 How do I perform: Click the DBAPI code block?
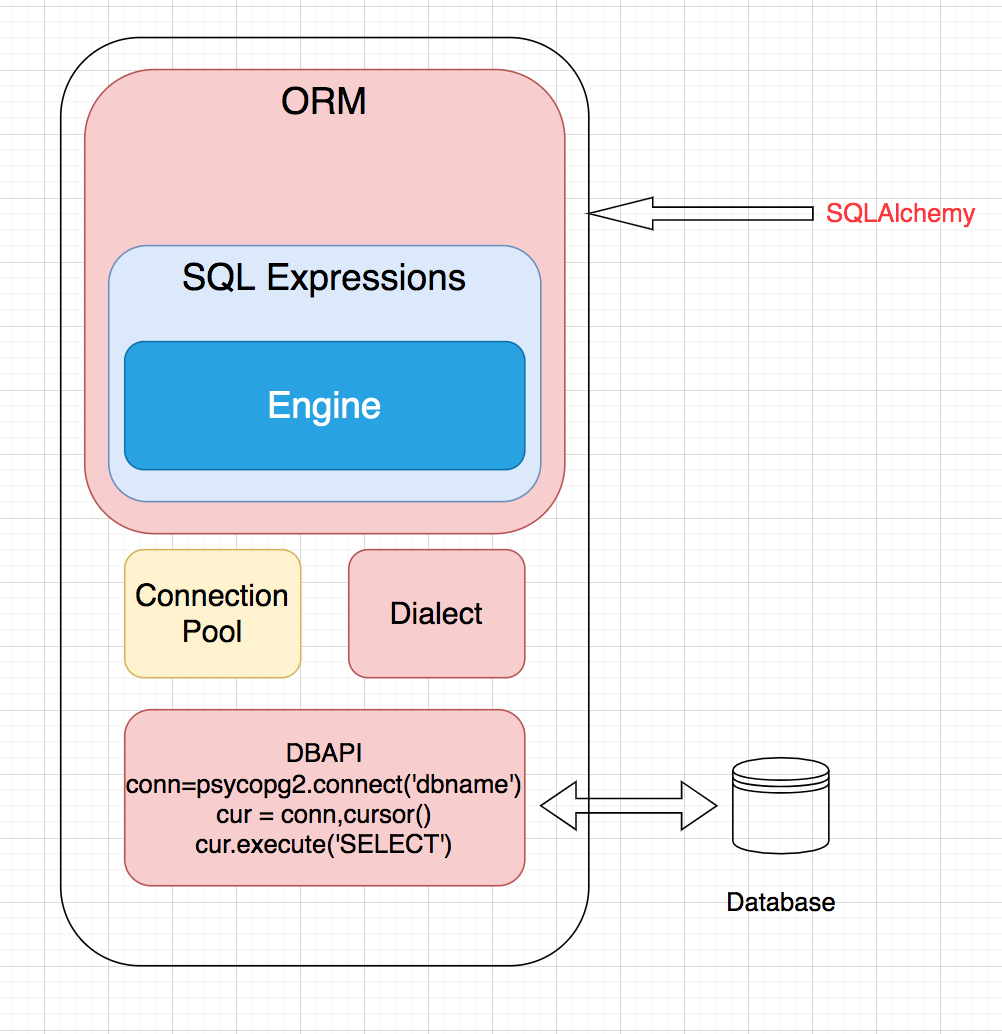point(324,796)
